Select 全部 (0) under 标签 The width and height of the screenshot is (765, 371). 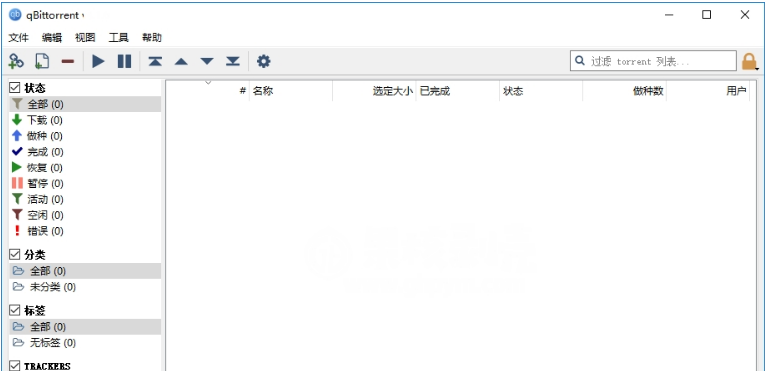(x=85, y=327)
